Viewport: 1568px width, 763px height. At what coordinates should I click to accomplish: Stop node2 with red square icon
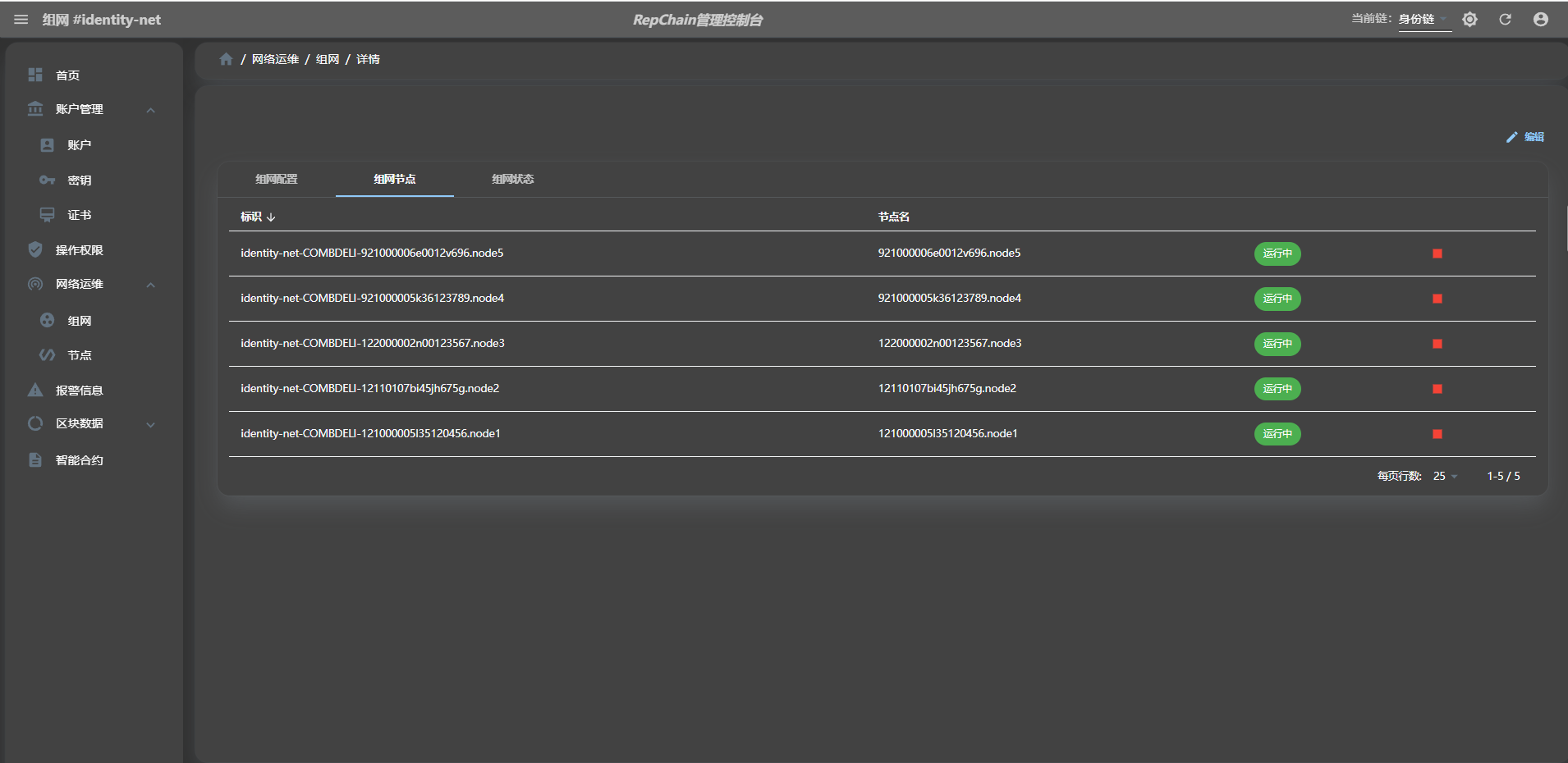pyautogui.click(x=1437, y=389)
